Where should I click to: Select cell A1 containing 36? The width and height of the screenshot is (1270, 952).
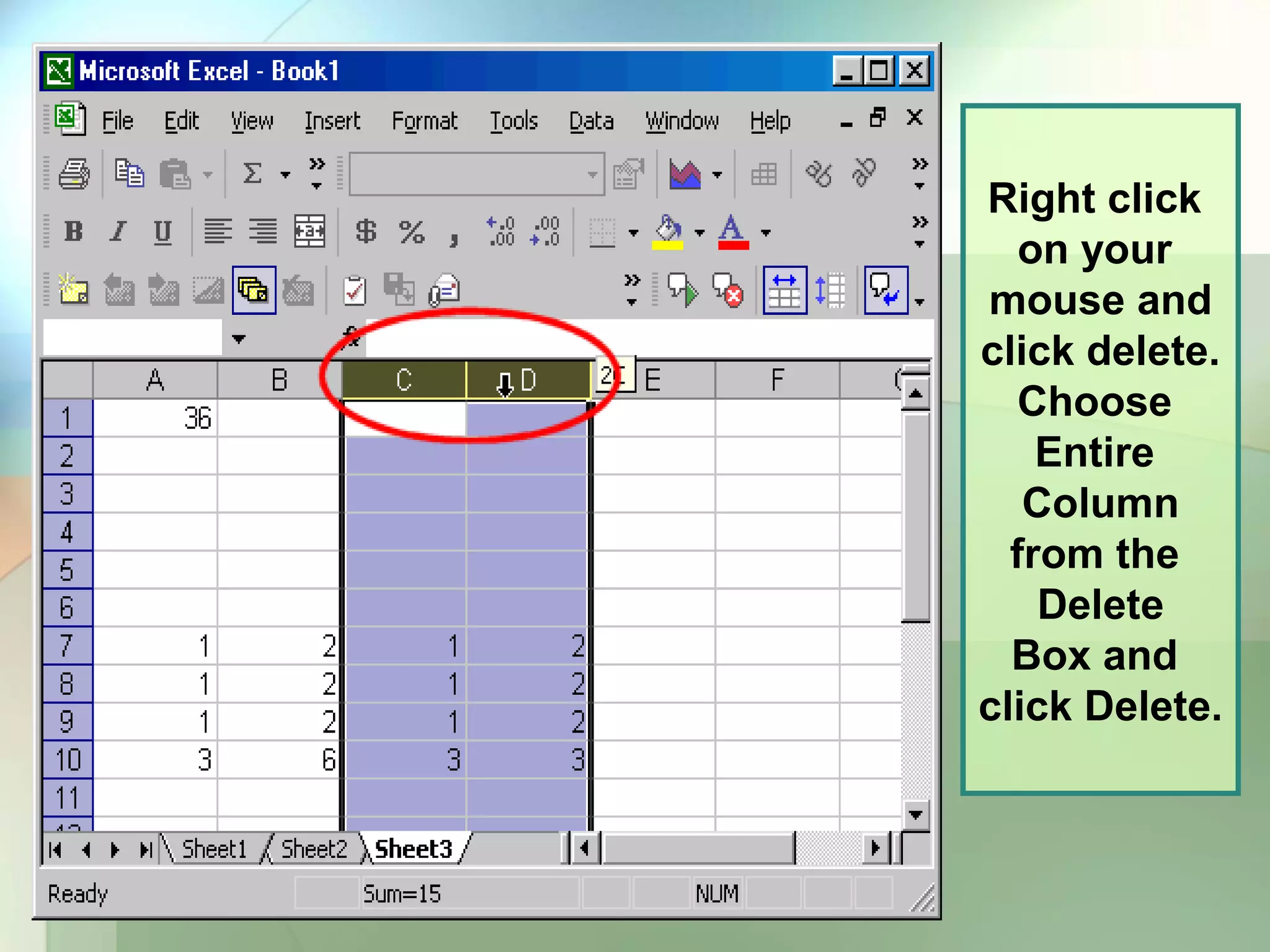(155, 418)
